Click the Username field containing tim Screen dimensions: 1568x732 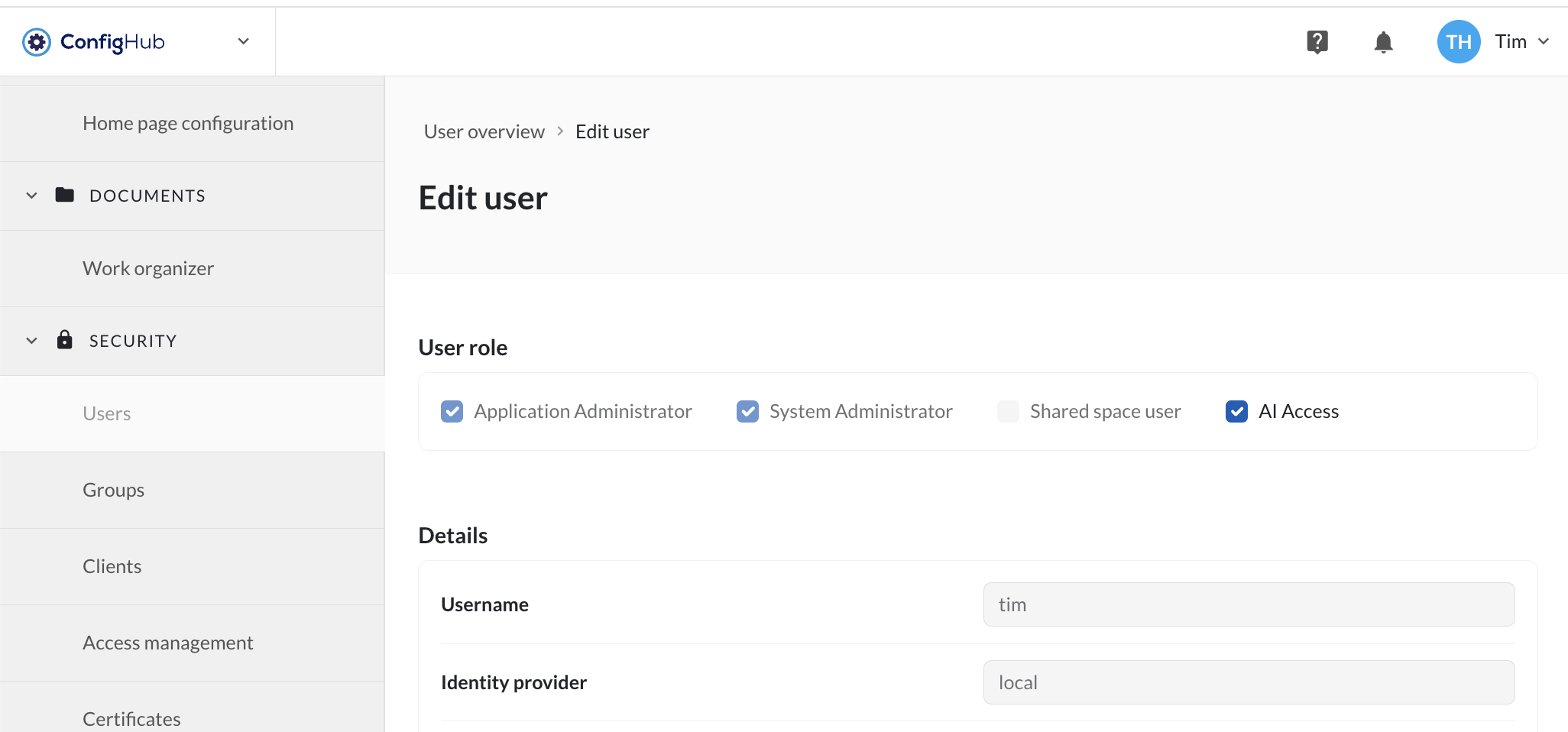pyautogui.click(x=1249, y=604)
